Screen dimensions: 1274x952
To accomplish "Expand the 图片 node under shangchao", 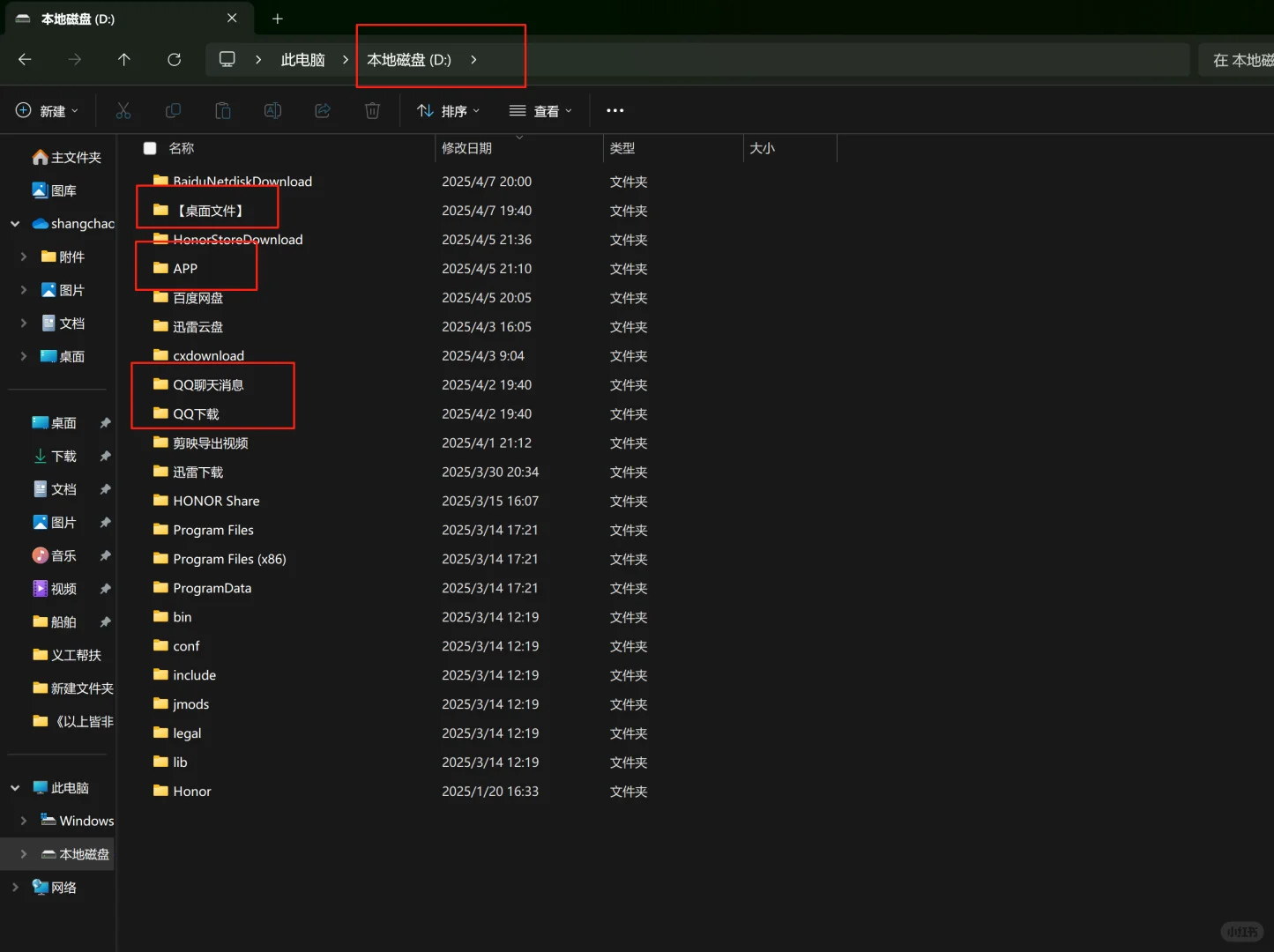I will [24, 290].
